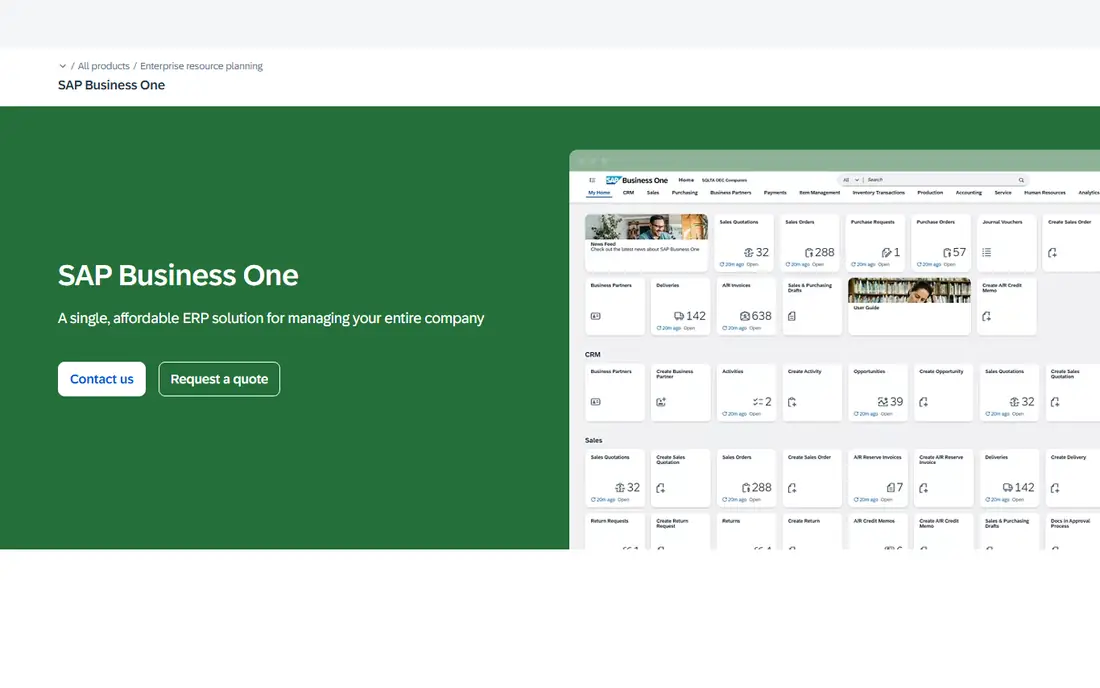Open the Business Partners tab
The width and height of the screenshot is (1100, 688).
tap(730, 192)
